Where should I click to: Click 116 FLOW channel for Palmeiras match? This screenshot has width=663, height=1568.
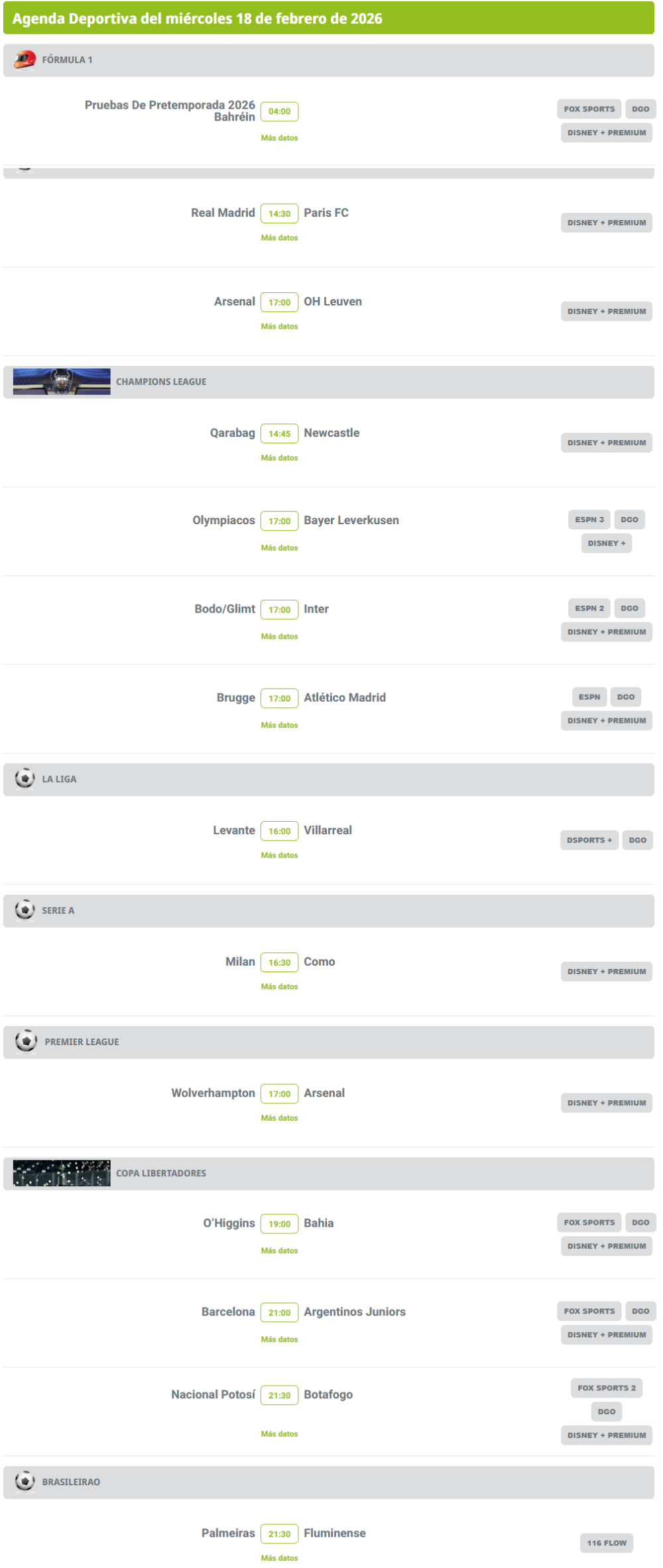coord(606,1543)
